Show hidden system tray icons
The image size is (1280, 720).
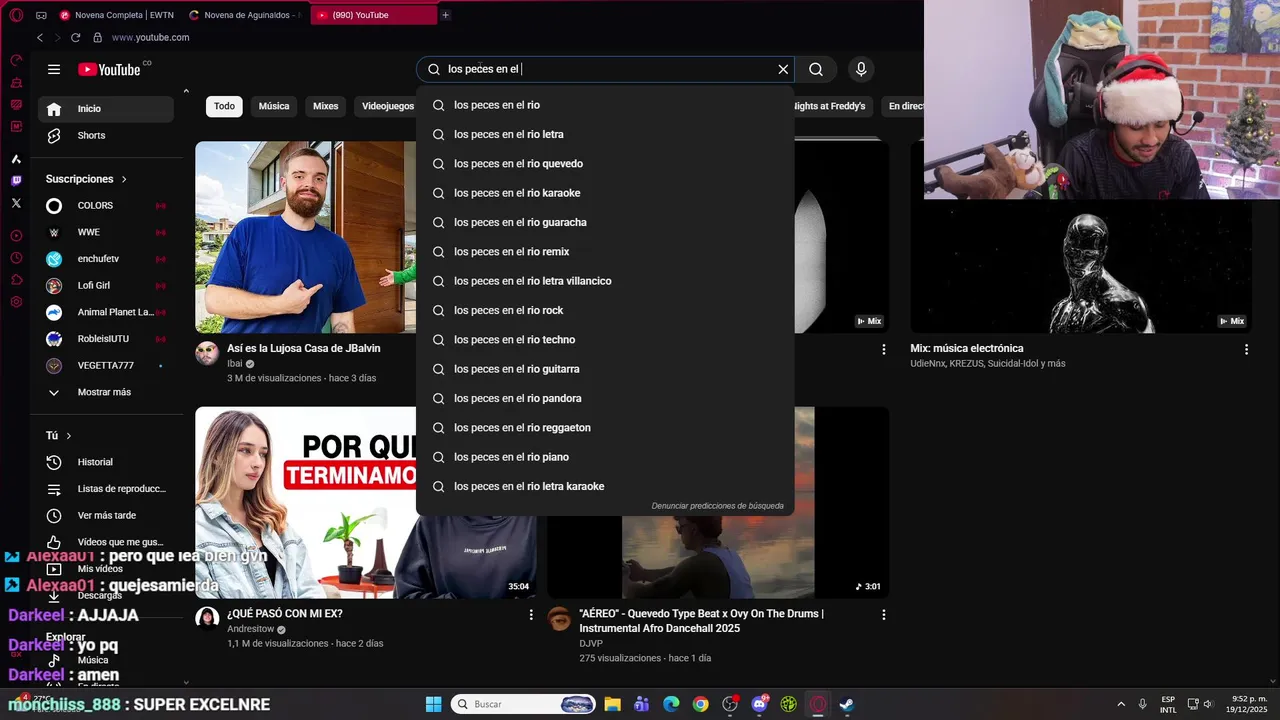[1120, 704]
